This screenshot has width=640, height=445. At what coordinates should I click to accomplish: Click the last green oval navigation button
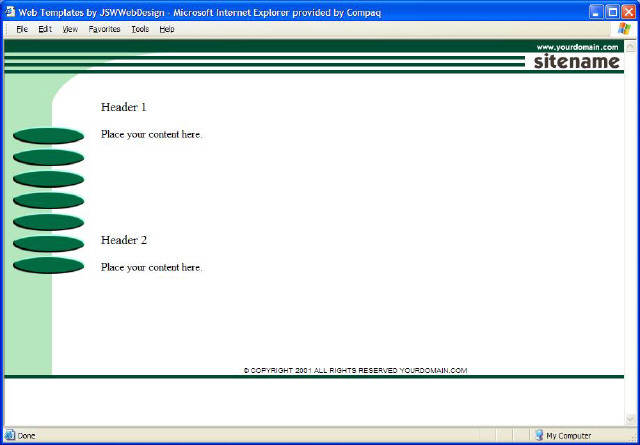(x=48, y=265)
